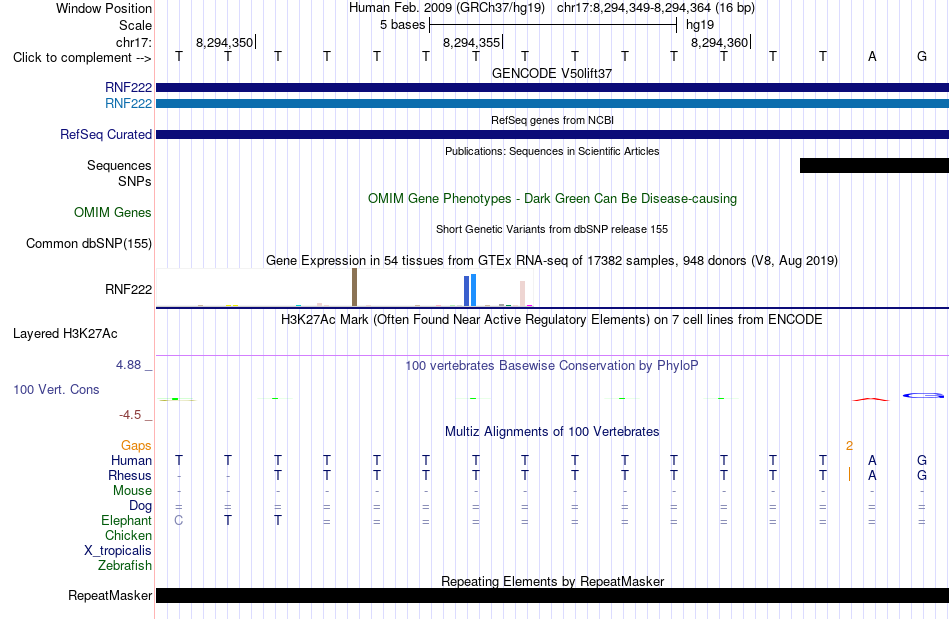Click the RefSeq Curated gene bar
The image size is (950, 619).
coord(552,134)
